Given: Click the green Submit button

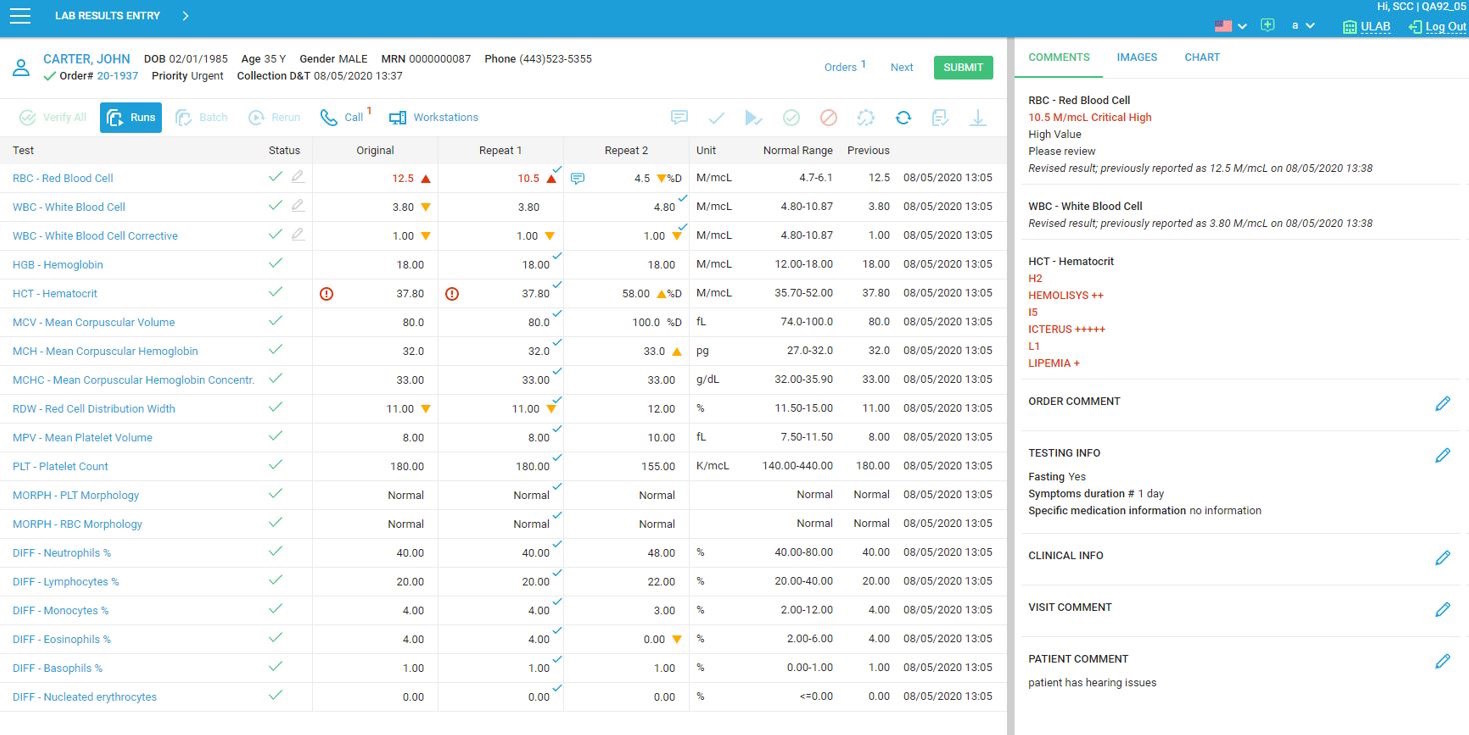Looking at the screenshot, I should pos(962,67).
